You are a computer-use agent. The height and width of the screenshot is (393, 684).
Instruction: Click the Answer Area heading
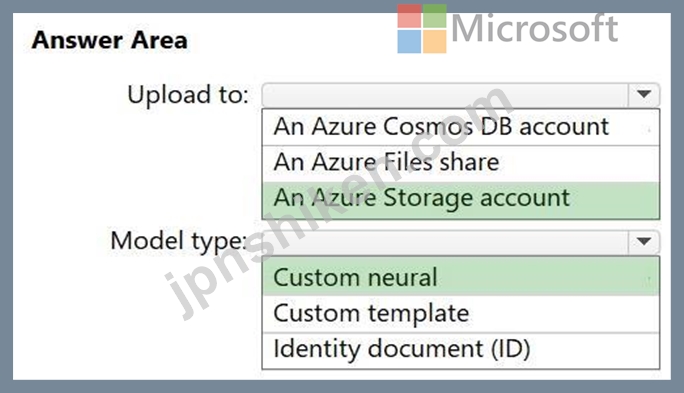[x=109, y=40]
